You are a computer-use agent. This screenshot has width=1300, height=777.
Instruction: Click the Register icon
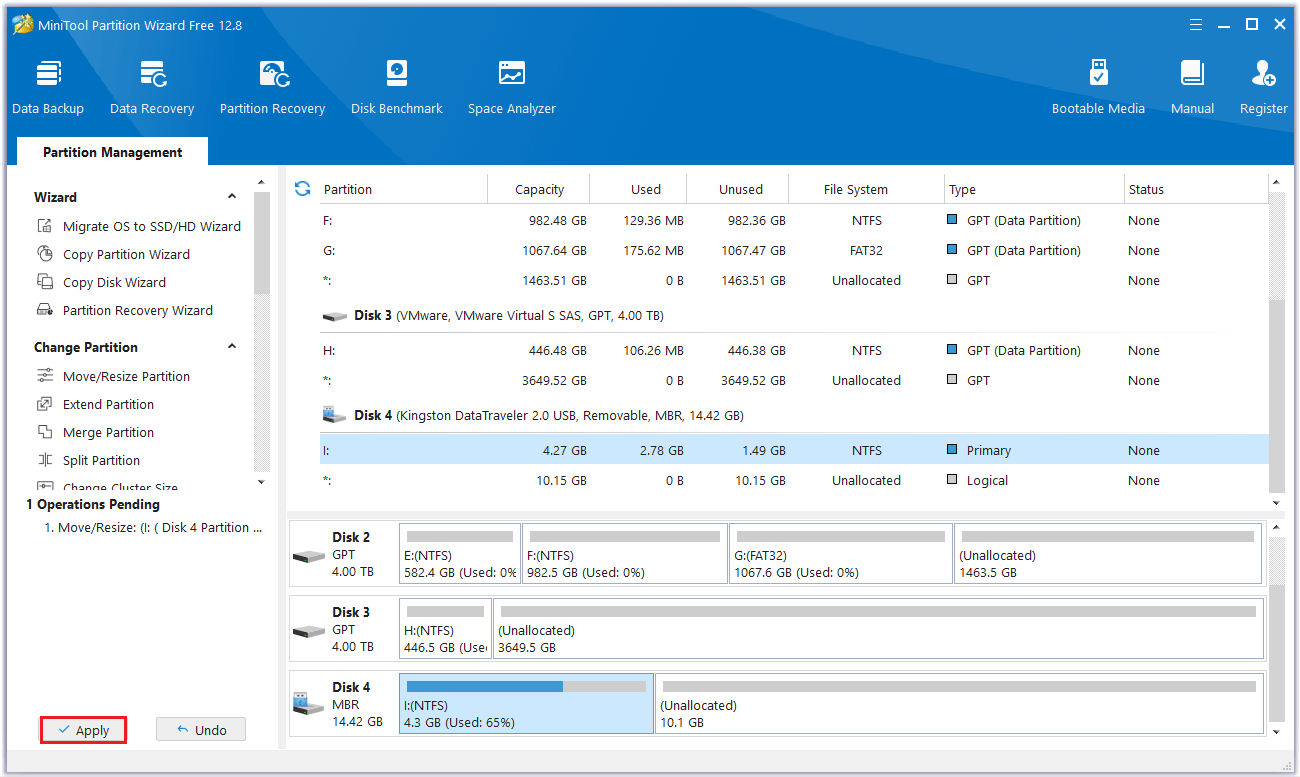1263,74
